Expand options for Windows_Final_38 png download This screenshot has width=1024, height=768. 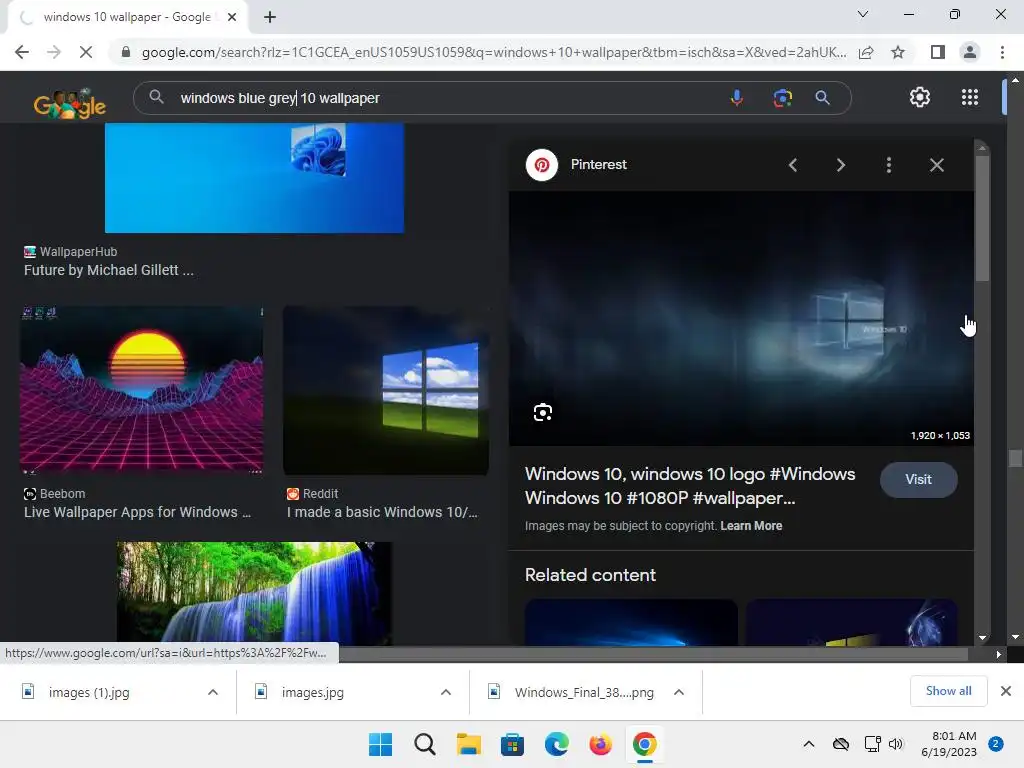click(x=679, y=692)
